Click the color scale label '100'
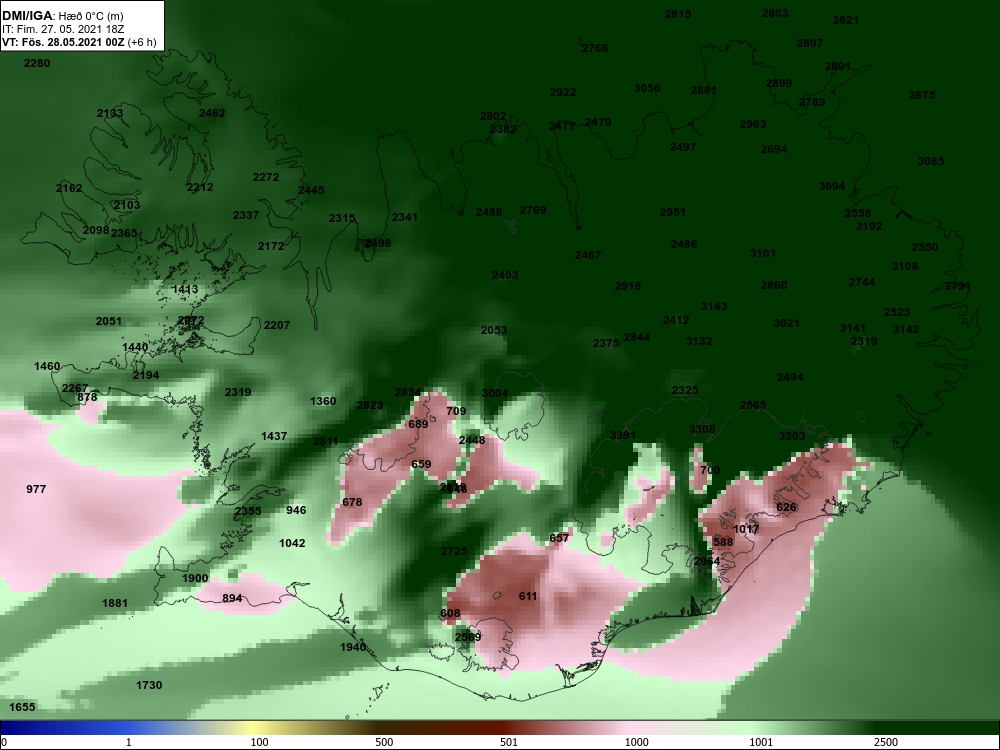 point(259,742)
